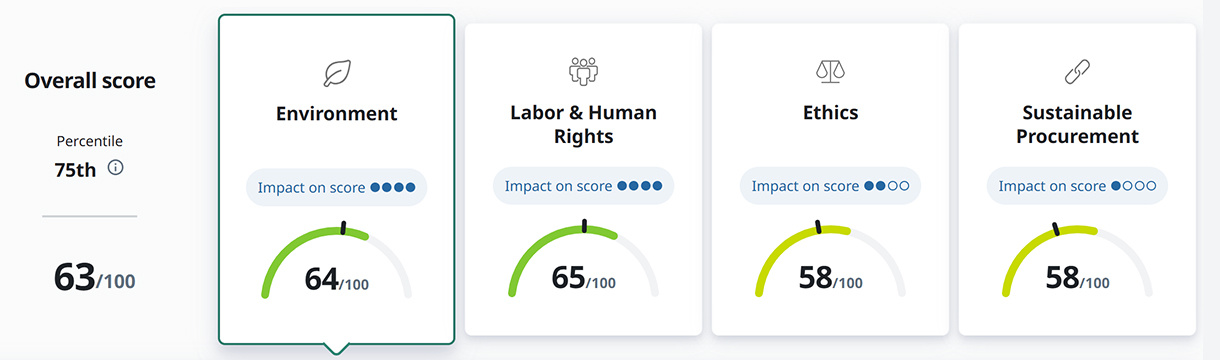
Task: Click the Environment impact on score dots
Action: (393, 187)
